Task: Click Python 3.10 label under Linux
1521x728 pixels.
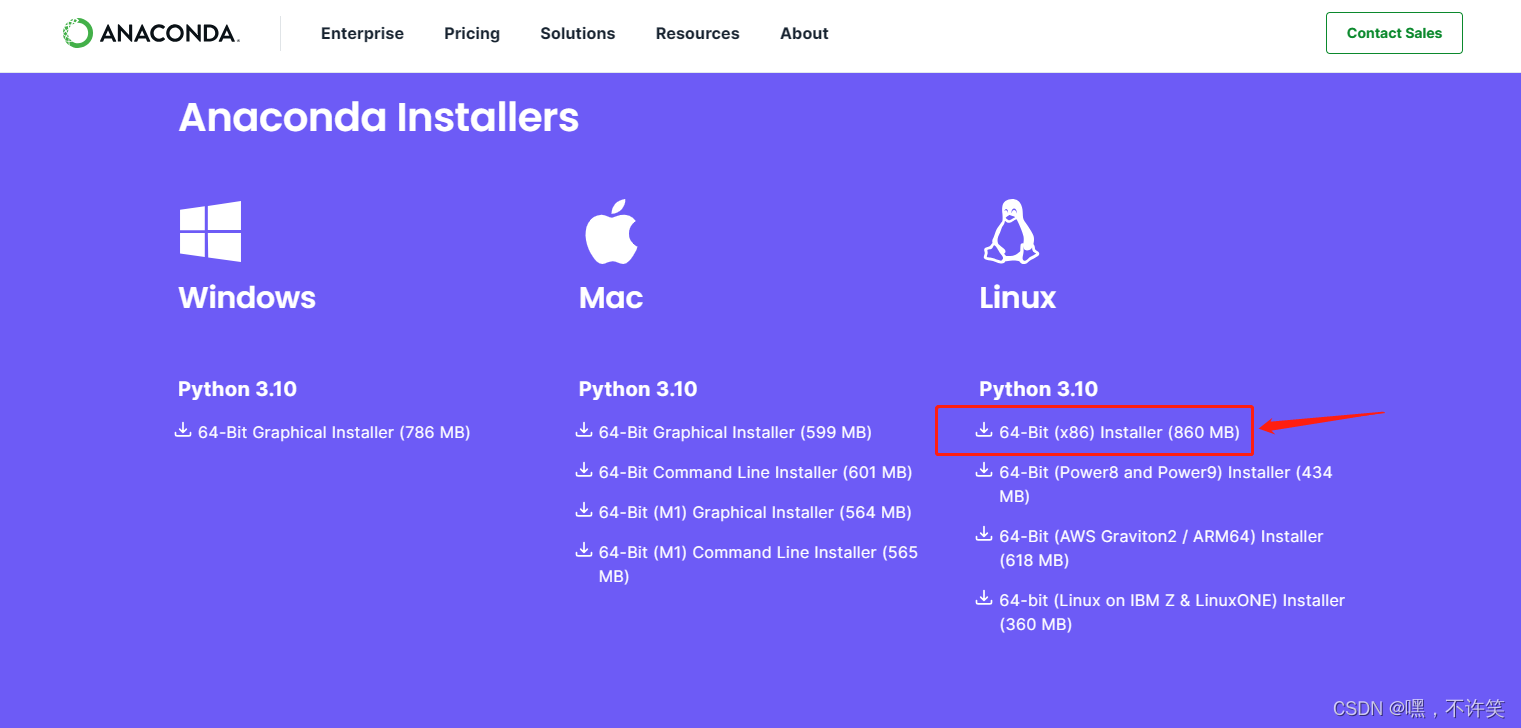Action: pyautogui.click(x=1038, y=389)
